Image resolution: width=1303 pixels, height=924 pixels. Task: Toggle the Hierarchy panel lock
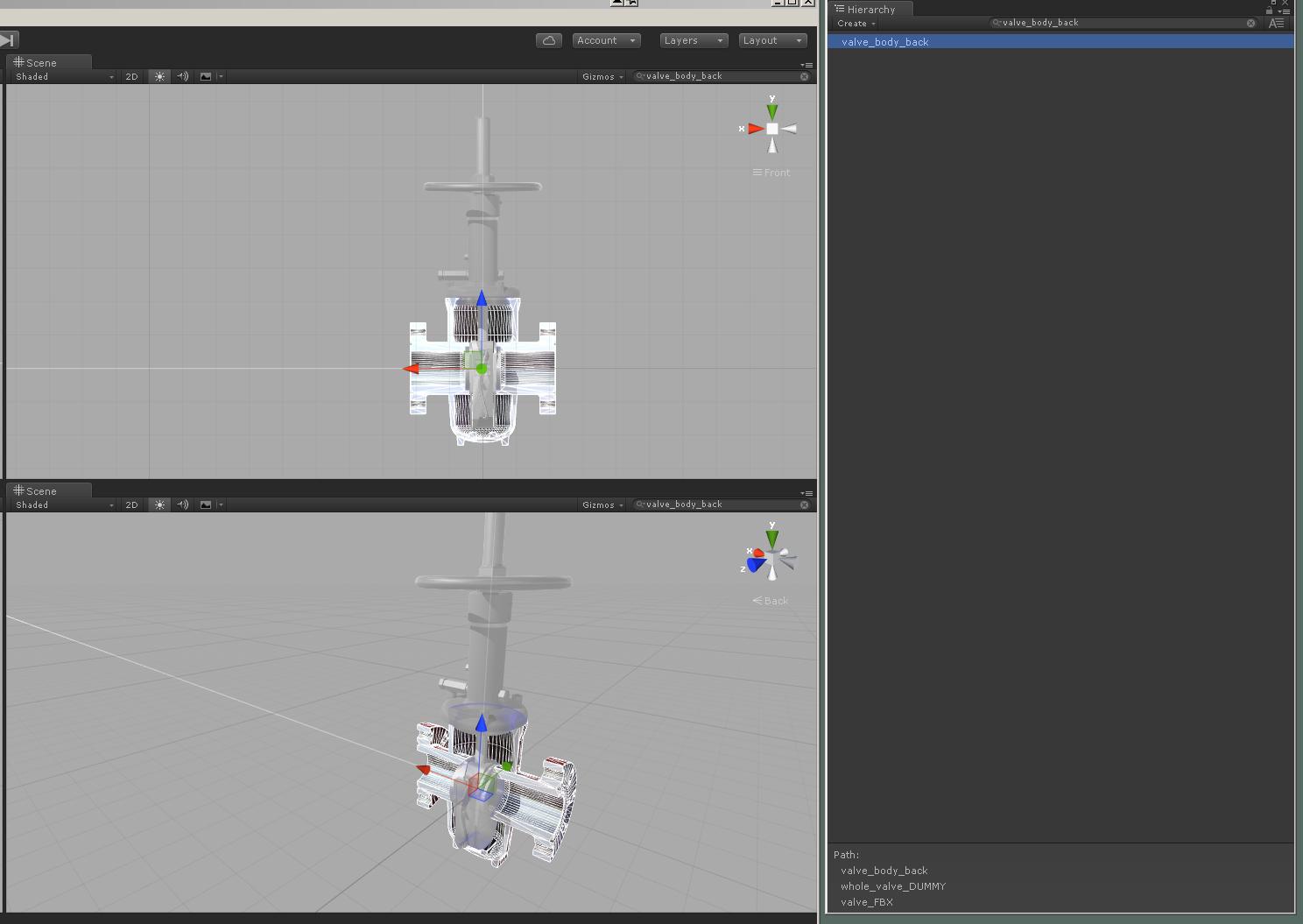pyautogui.click(x=1270, y=10)
